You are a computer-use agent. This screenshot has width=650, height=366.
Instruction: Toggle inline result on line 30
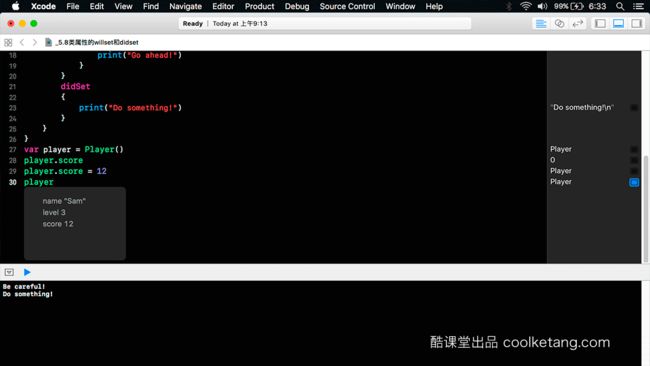pyautogui.click(x=634, y=182)
